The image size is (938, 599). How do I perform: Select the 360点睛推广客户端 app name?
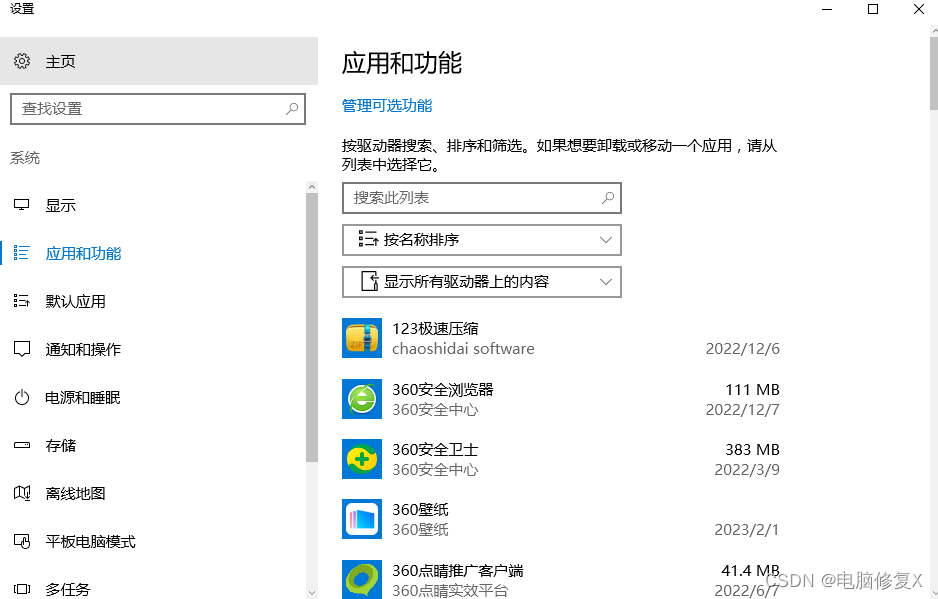458,570
